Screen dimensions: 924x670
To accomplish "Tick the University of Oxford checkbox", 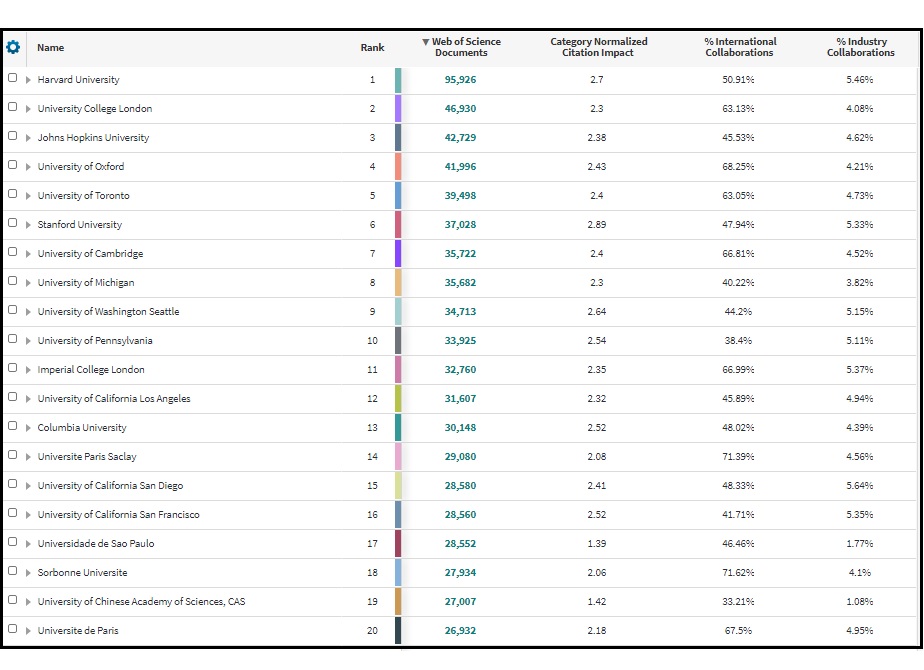I will tap(12, 164).
